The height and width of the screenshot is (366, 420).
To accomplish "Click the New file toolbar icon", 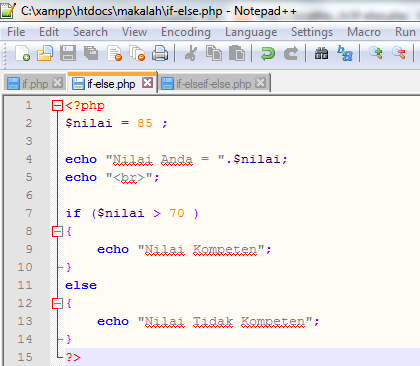I will tap(23, 53).
